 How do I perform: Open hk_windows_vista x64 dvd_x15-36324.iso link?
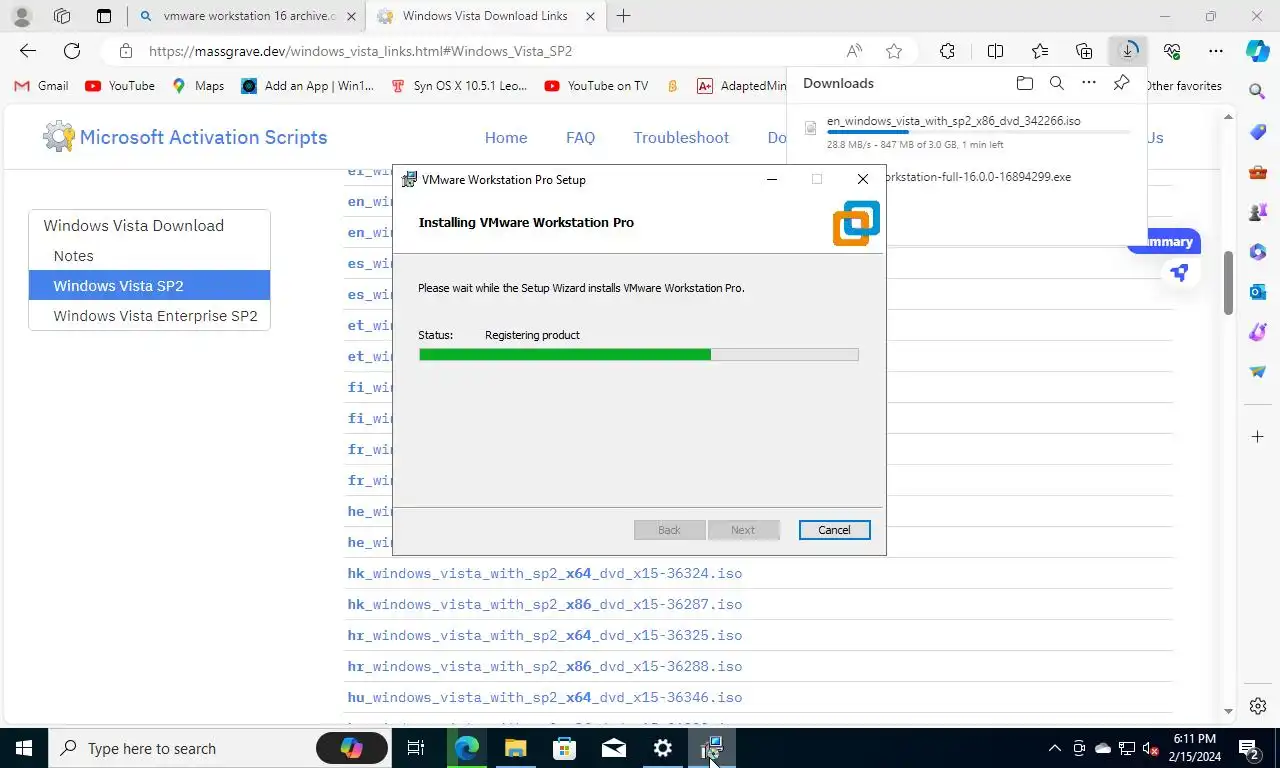point(544,574)
